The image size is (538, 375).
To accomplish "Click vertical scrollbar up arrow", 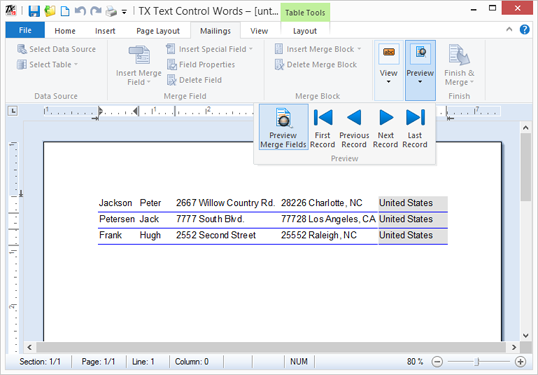I will click(x=526, y=128).
